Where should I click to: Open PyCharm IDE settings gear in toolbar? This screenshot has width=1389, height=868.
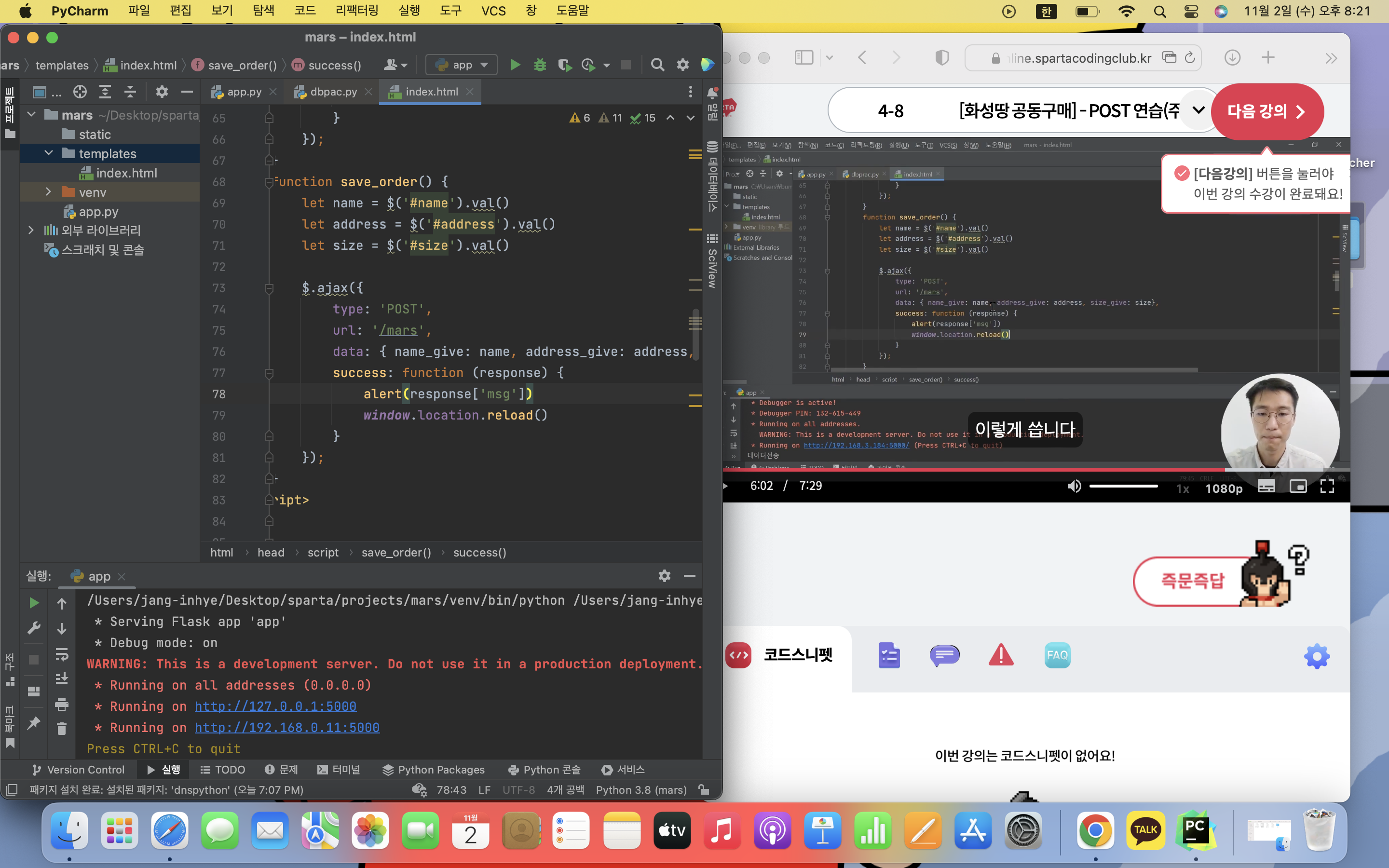682,65
